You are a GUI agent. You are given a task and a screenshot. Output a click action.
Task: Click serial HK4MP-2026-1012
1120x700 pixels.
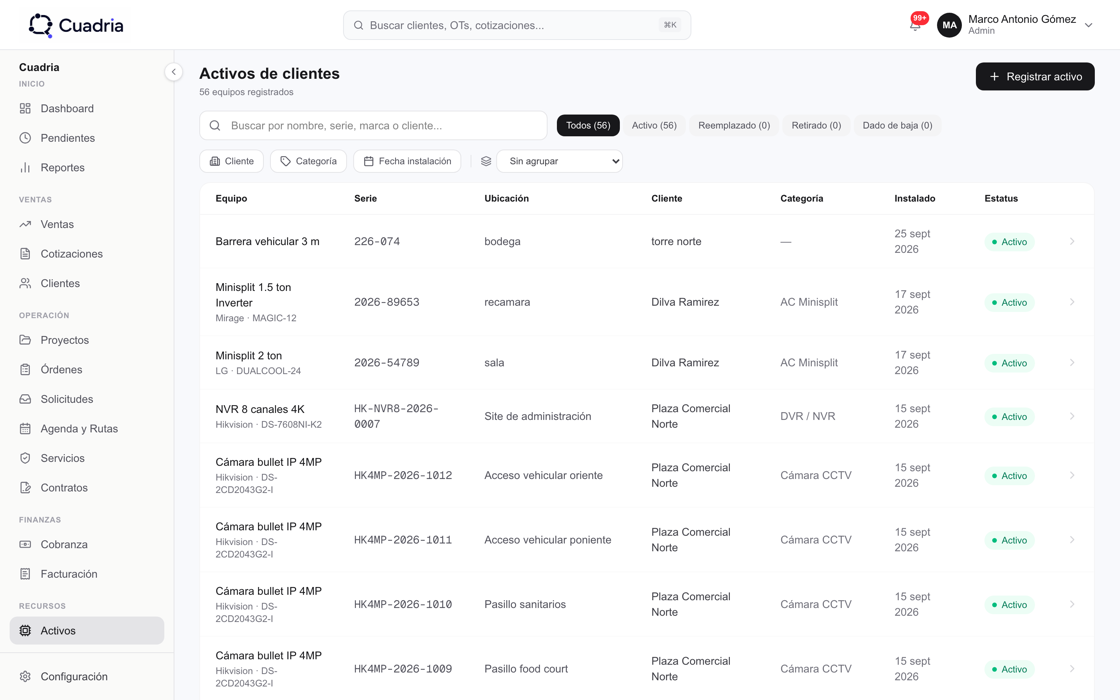[x=403, y=476]
